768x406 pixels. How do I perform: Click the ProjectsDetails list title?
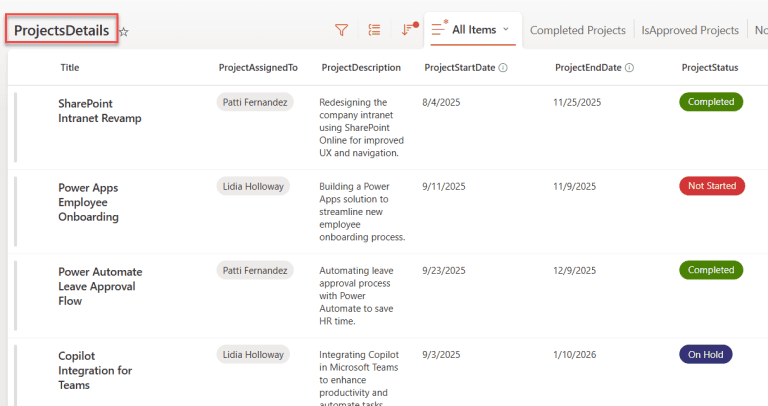pyautogui.click(x=61, y=30)
